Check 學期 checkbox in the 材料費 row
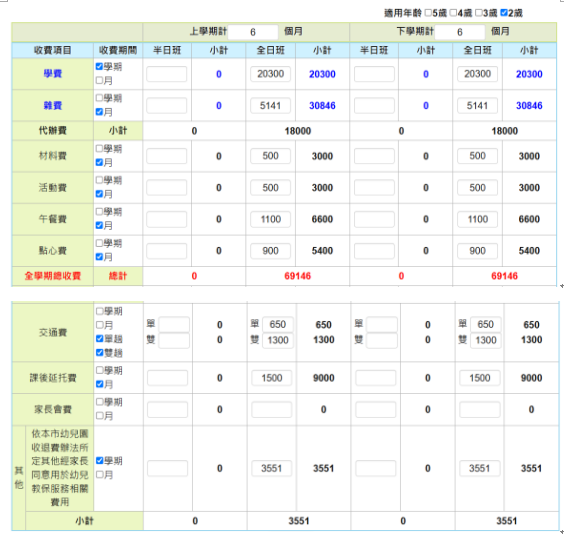Viewport: 564px width, 540px height. pos(99,148)
